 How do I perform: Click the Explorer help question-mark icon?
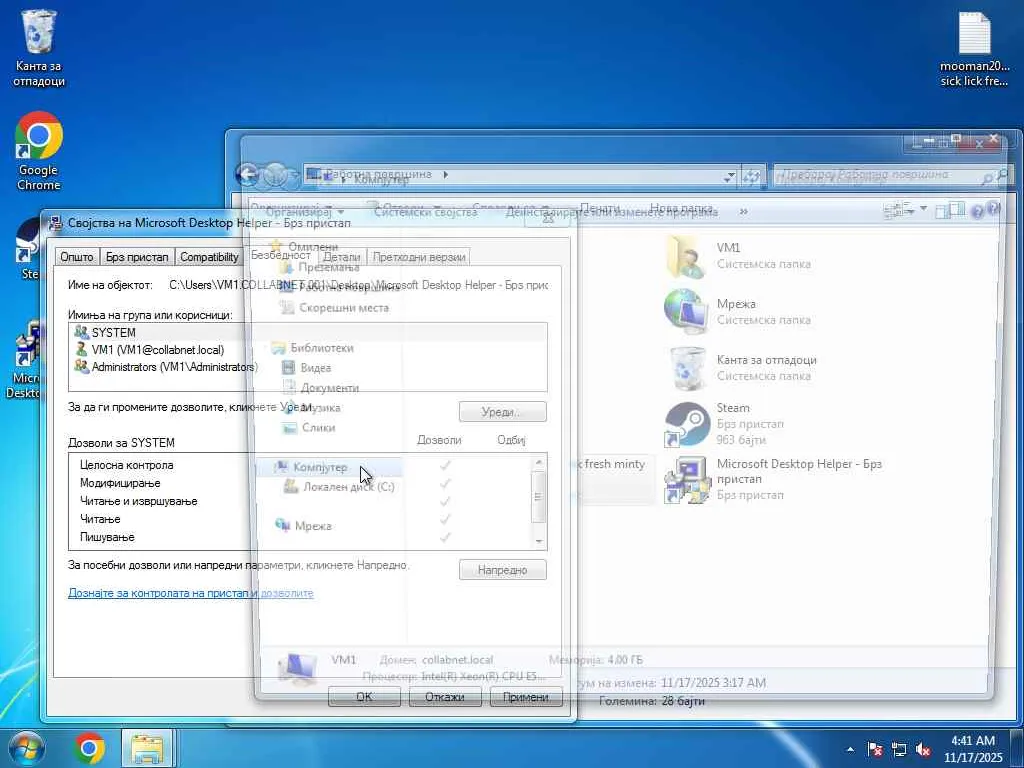point(977,212)
